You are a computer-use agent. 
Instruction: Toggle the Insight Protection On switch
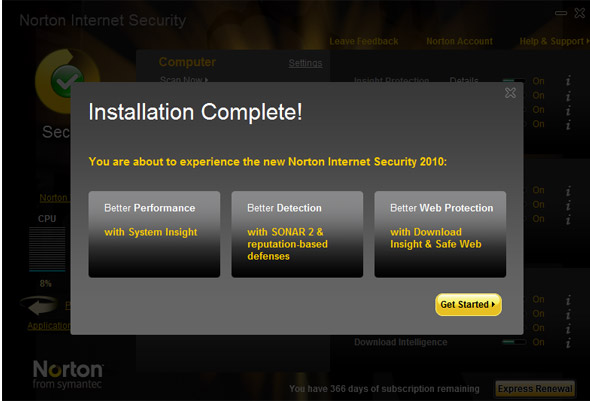pos(514,81)
